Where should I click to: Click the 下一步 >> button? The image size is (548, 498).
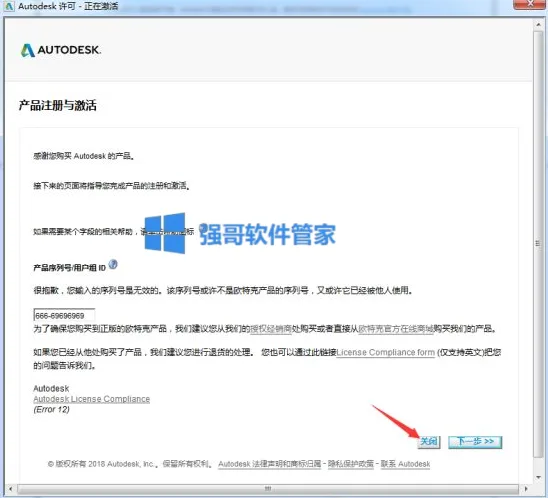pyautogui.click(x=475, y=442)
